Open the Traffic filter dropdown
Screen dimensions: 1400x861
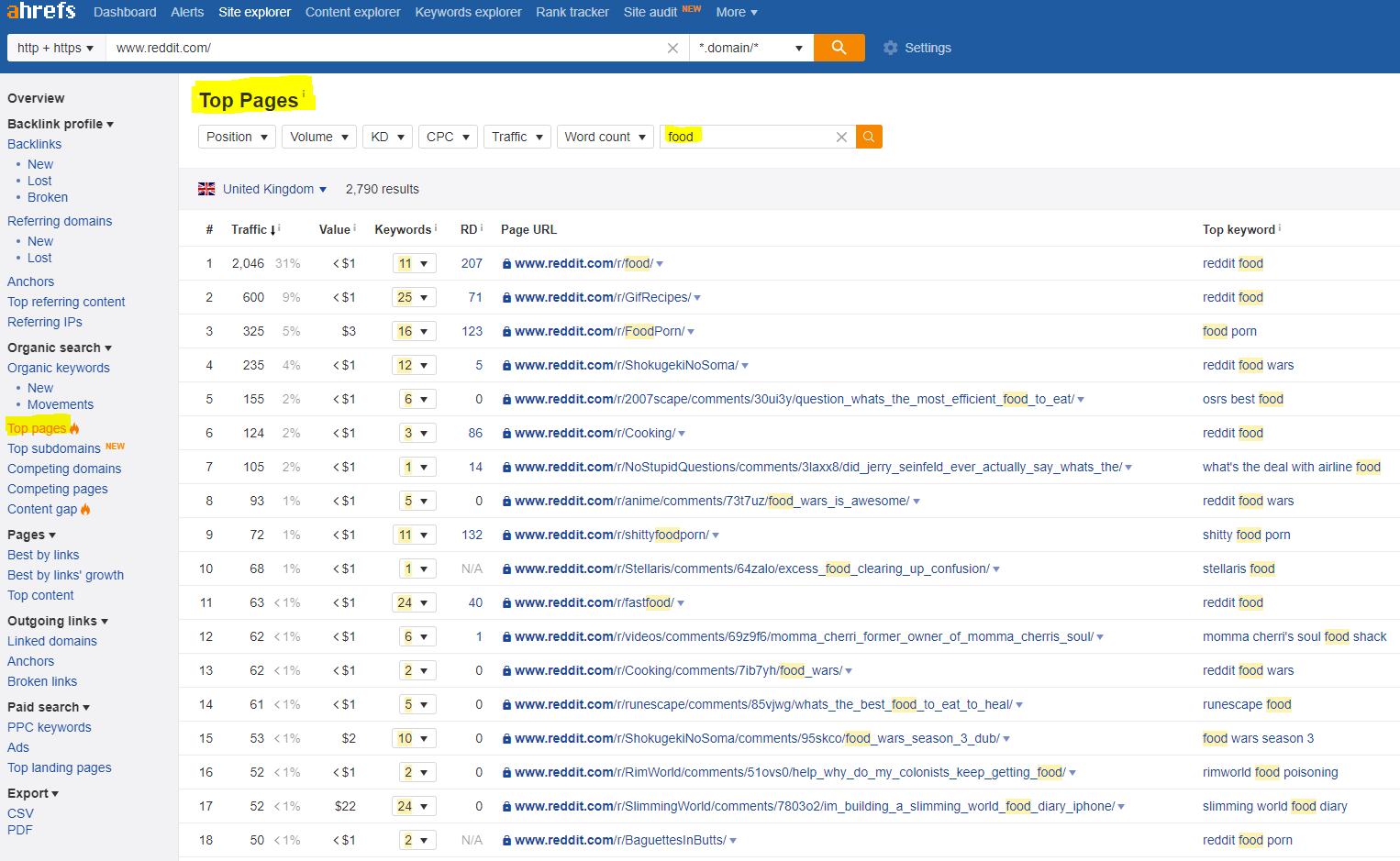517,137
